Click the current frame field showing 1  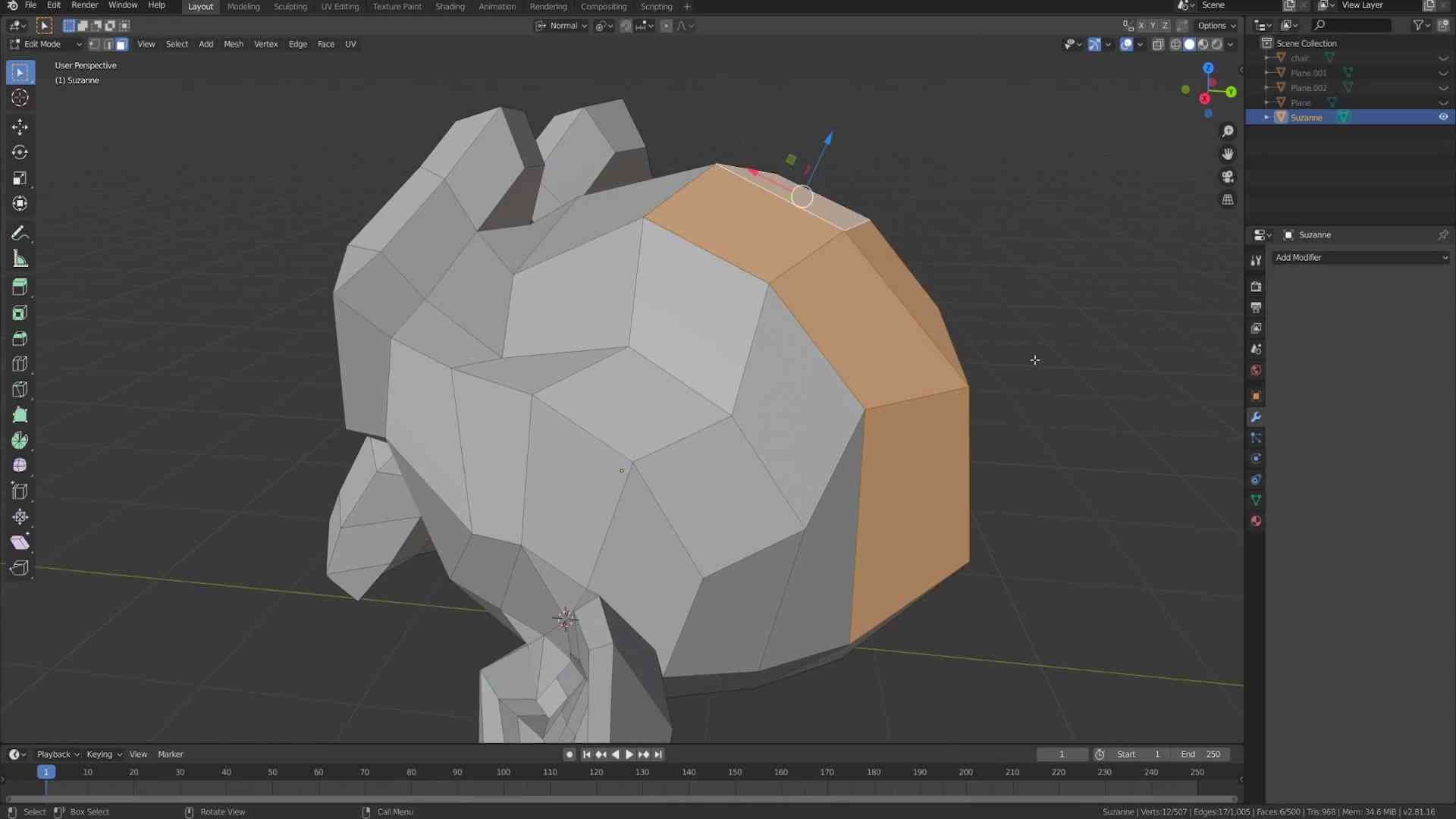tap(1062, 755)
